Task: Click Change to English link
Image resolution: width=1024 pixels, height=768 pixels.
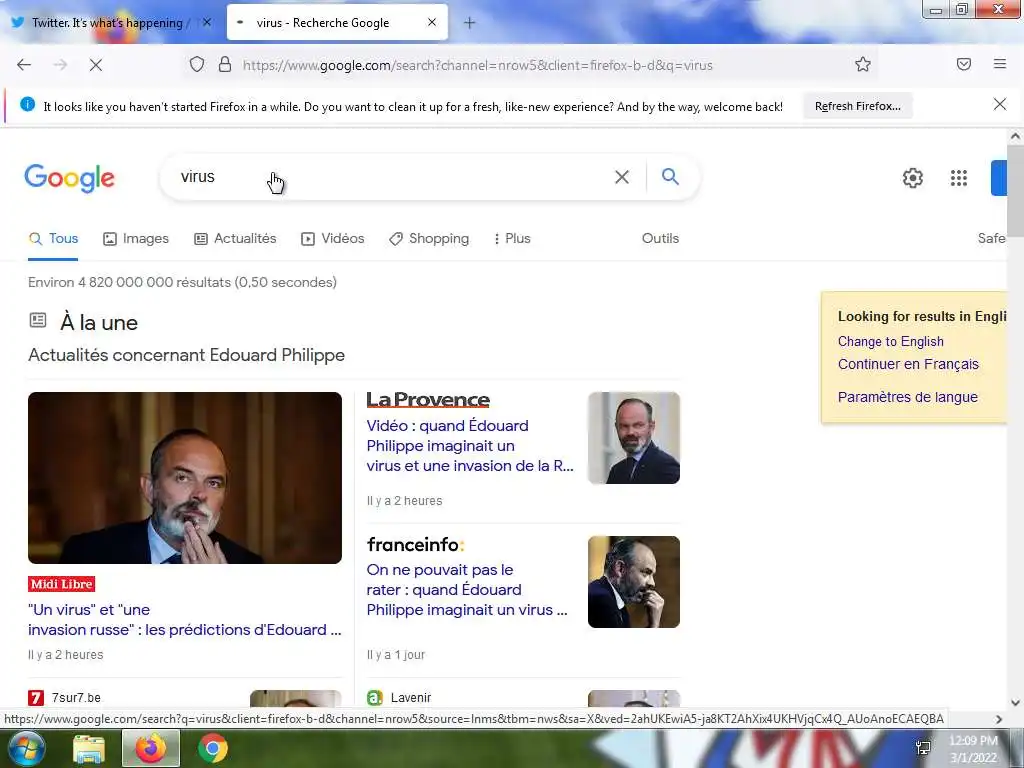Action: (890, 342)
